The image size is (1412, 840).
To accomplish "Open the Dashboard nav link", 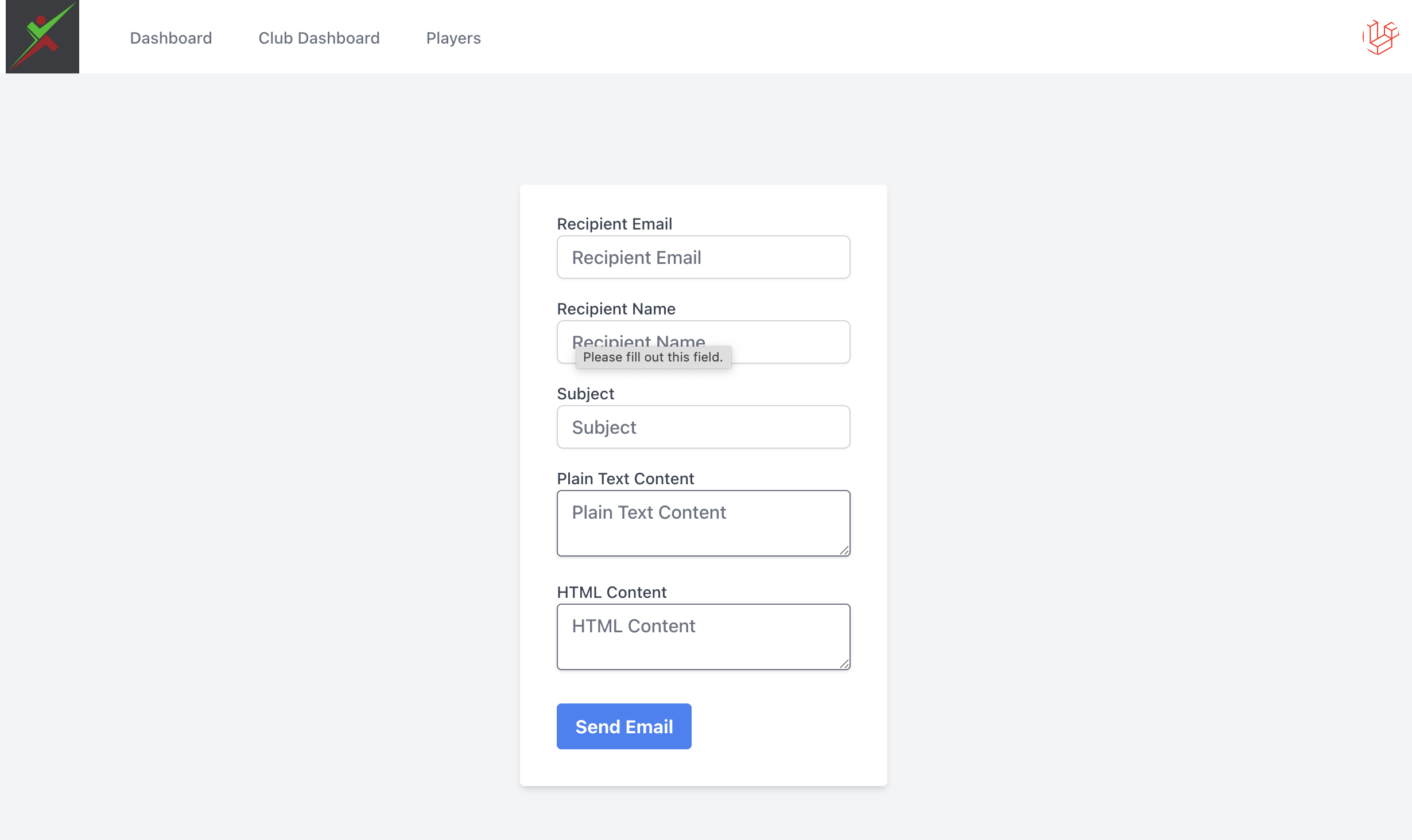I will point(171,38).
